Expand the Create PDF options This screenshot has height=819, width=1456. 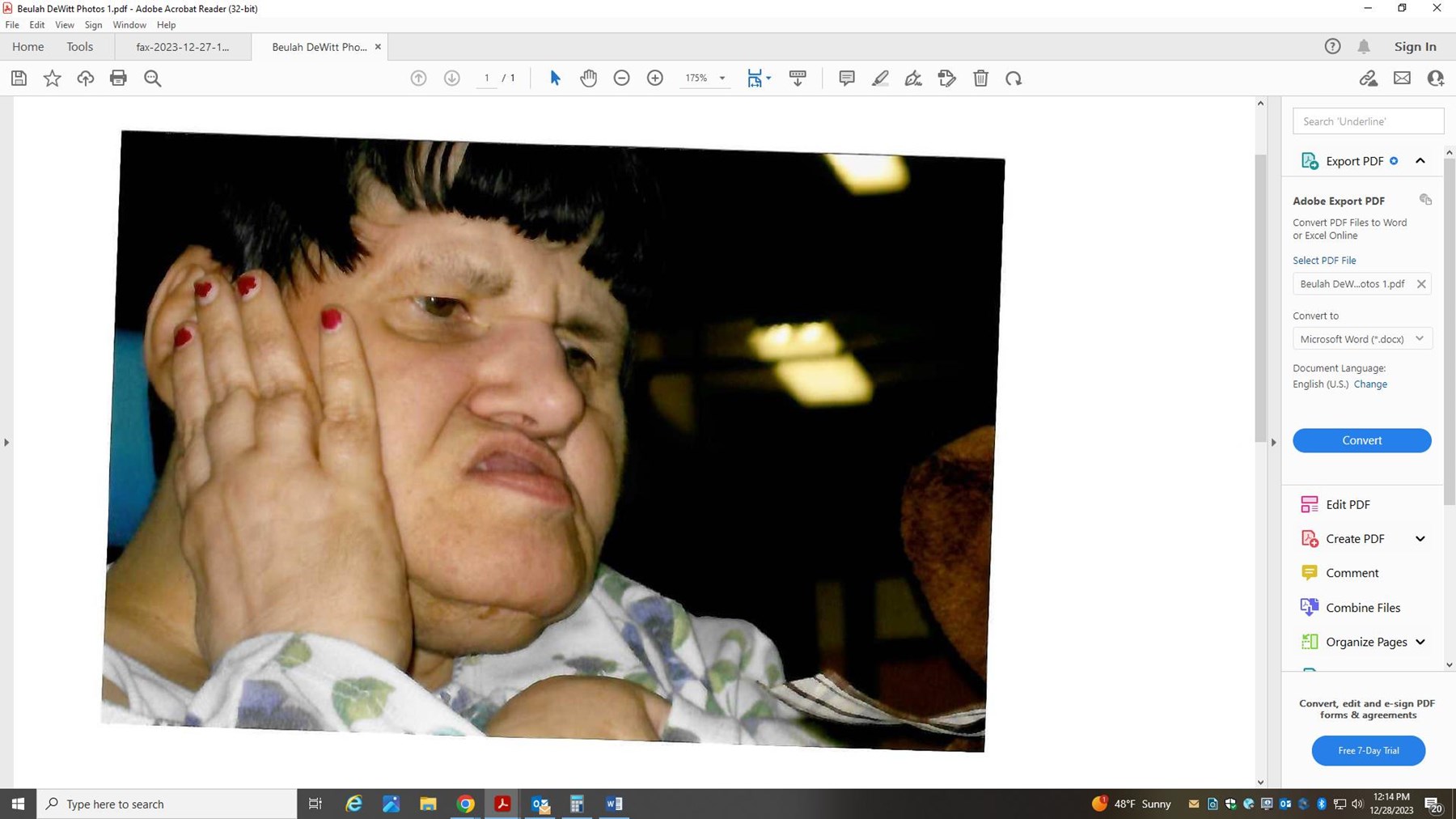(1420, 539)
